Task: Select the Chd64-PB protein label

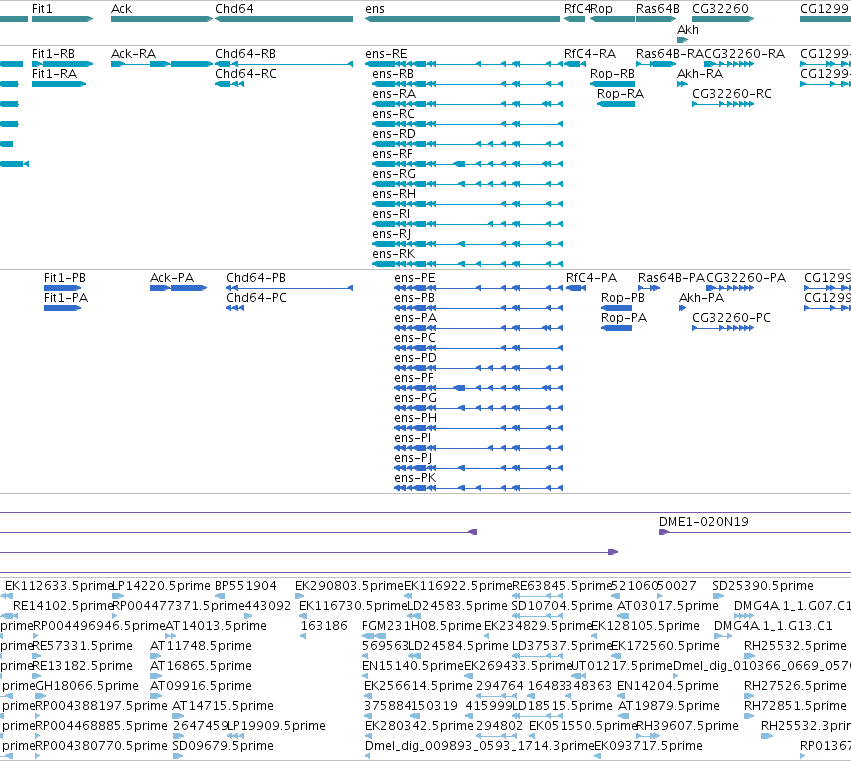Action: point(256,278)
